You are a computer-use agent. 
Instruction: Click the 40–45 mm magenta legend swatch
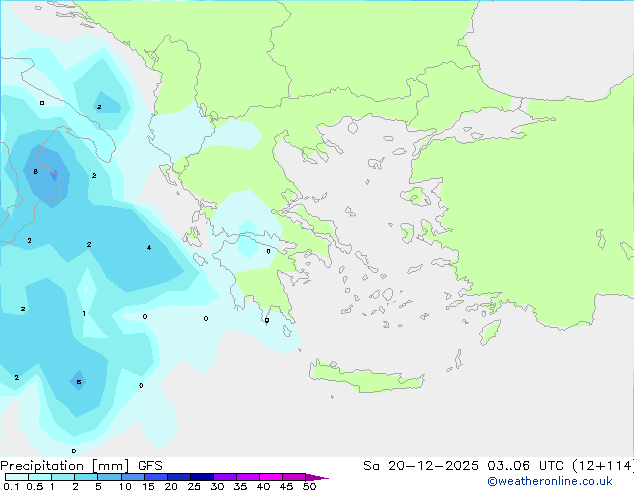tap(271, 477)
